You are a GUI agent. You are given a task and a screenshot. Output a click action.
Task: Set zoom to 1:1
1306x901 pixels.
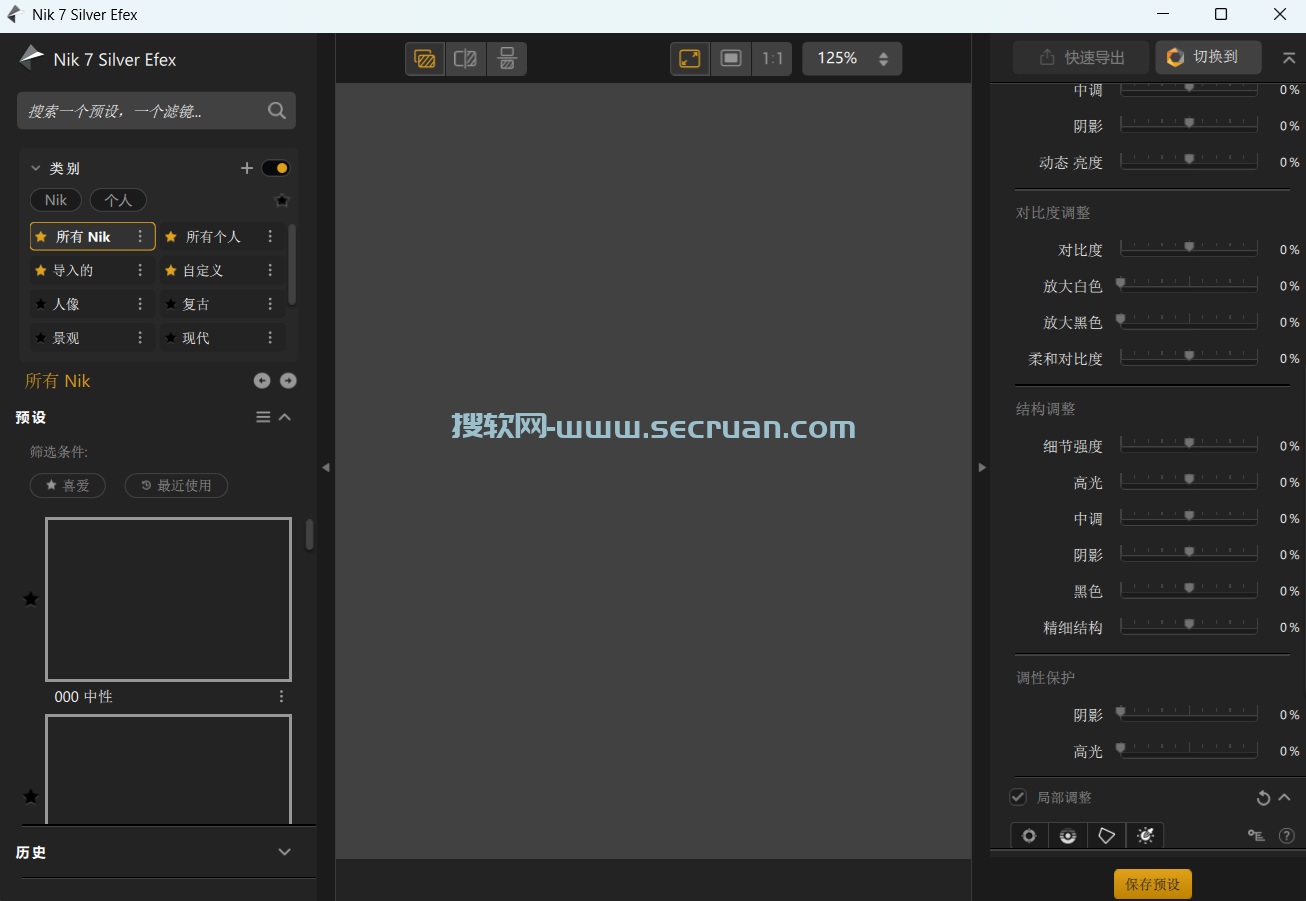[x=772, y=59]
